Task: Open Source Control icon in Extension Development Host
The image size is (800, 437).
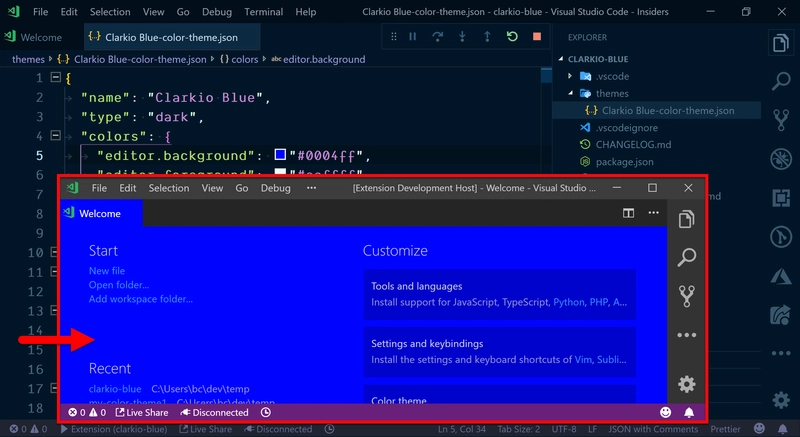Action: point(686,296)
